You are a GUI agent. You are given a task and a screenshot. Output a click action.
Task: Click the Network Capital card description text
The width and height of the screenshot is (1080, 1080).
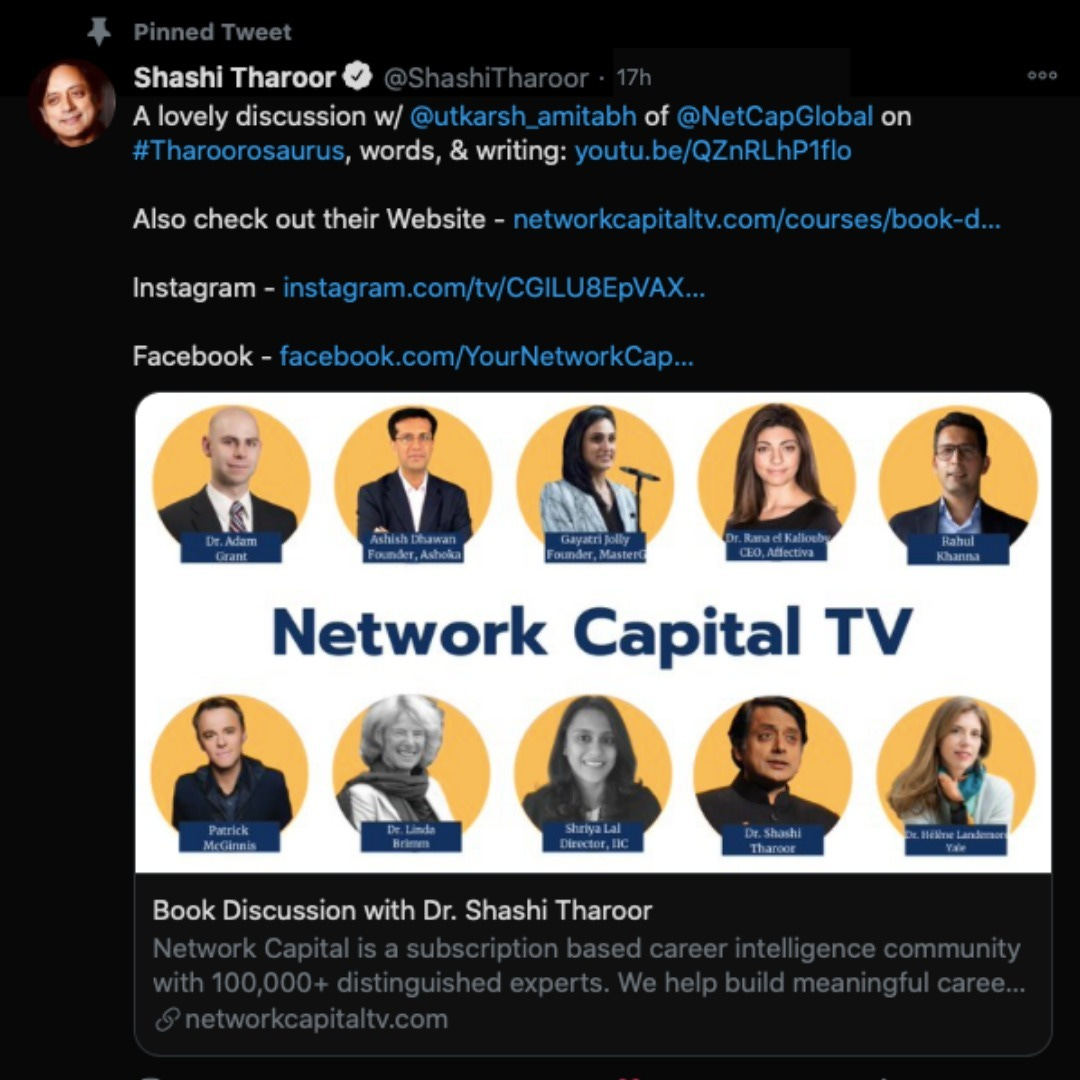[x=589, y=966]
